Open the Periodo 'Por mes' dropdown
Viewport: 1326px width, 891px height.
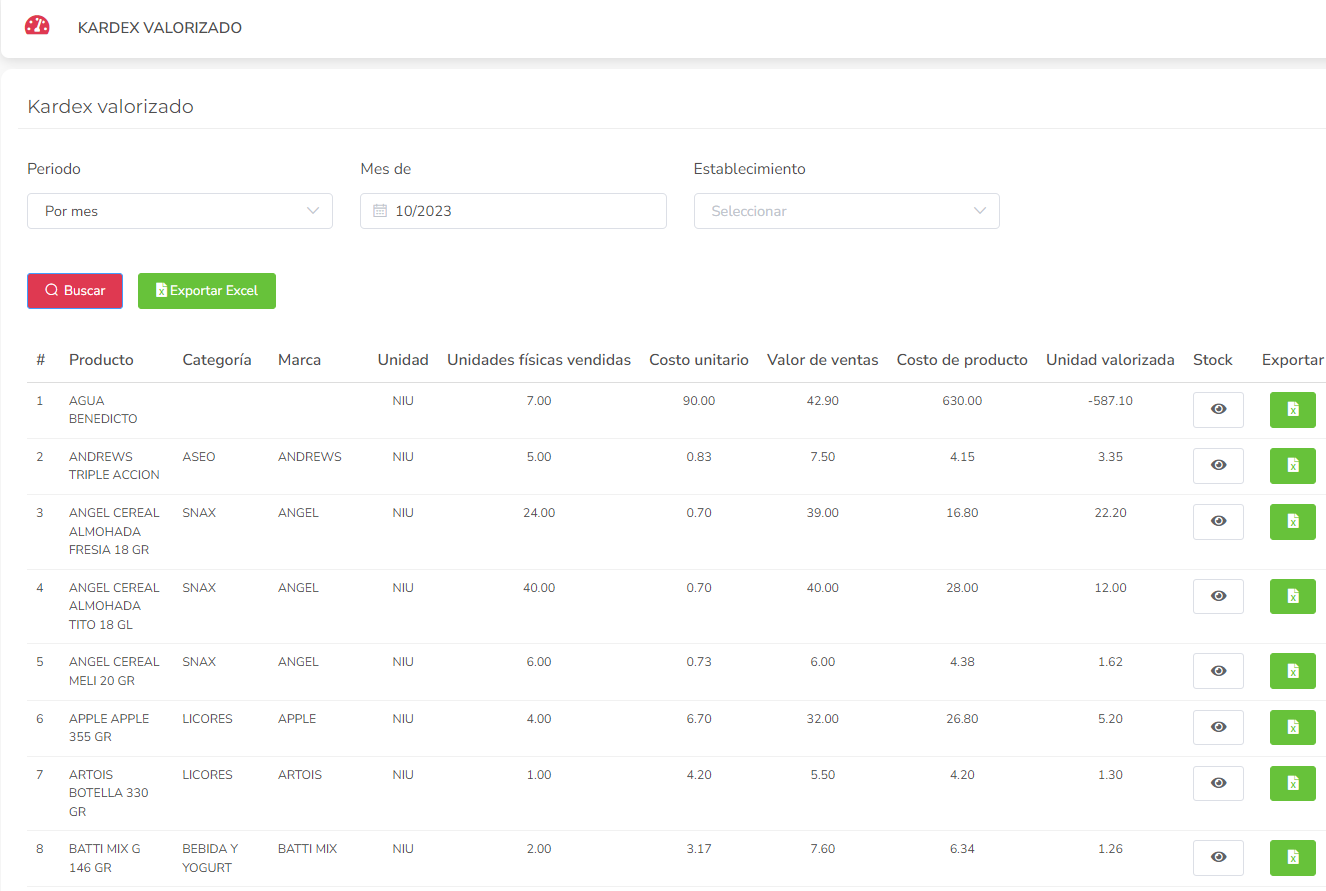180,211
